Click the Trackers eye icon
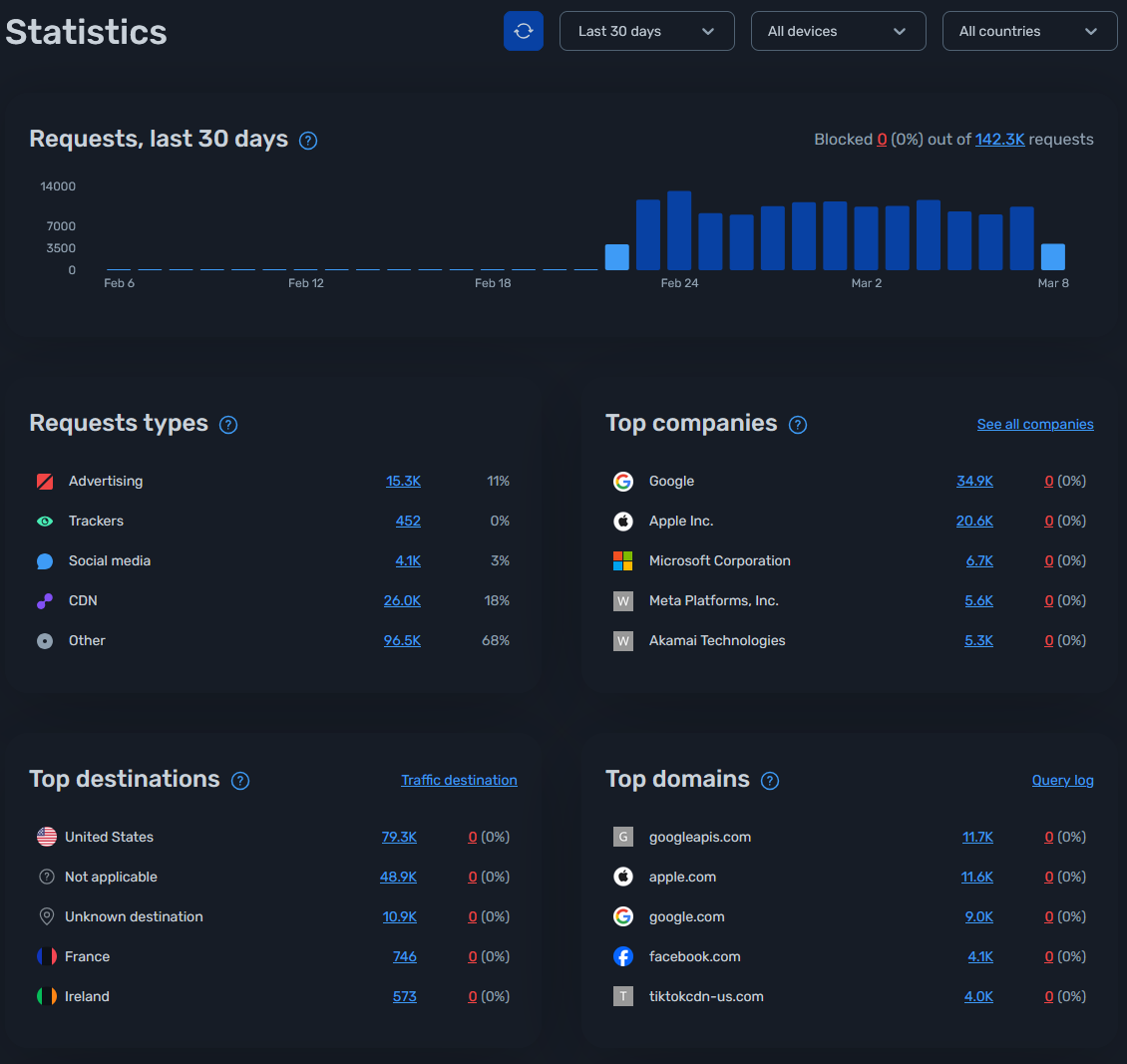The image size is (1127, 1064). (45, 521)
